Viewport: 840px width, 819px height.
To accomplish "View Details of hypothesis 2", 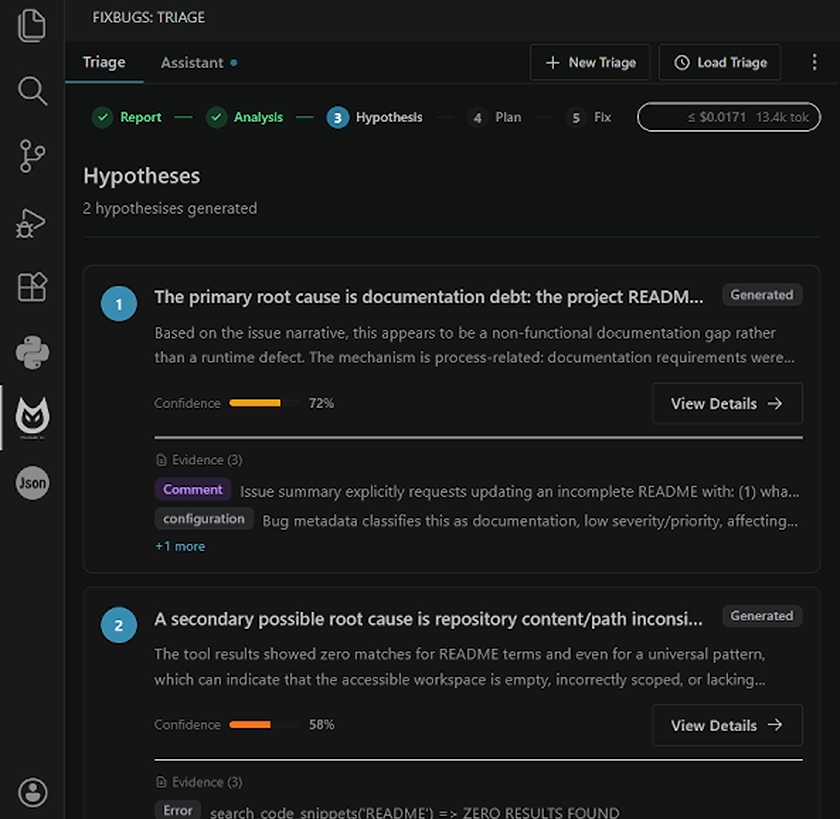I will (727, 725).
